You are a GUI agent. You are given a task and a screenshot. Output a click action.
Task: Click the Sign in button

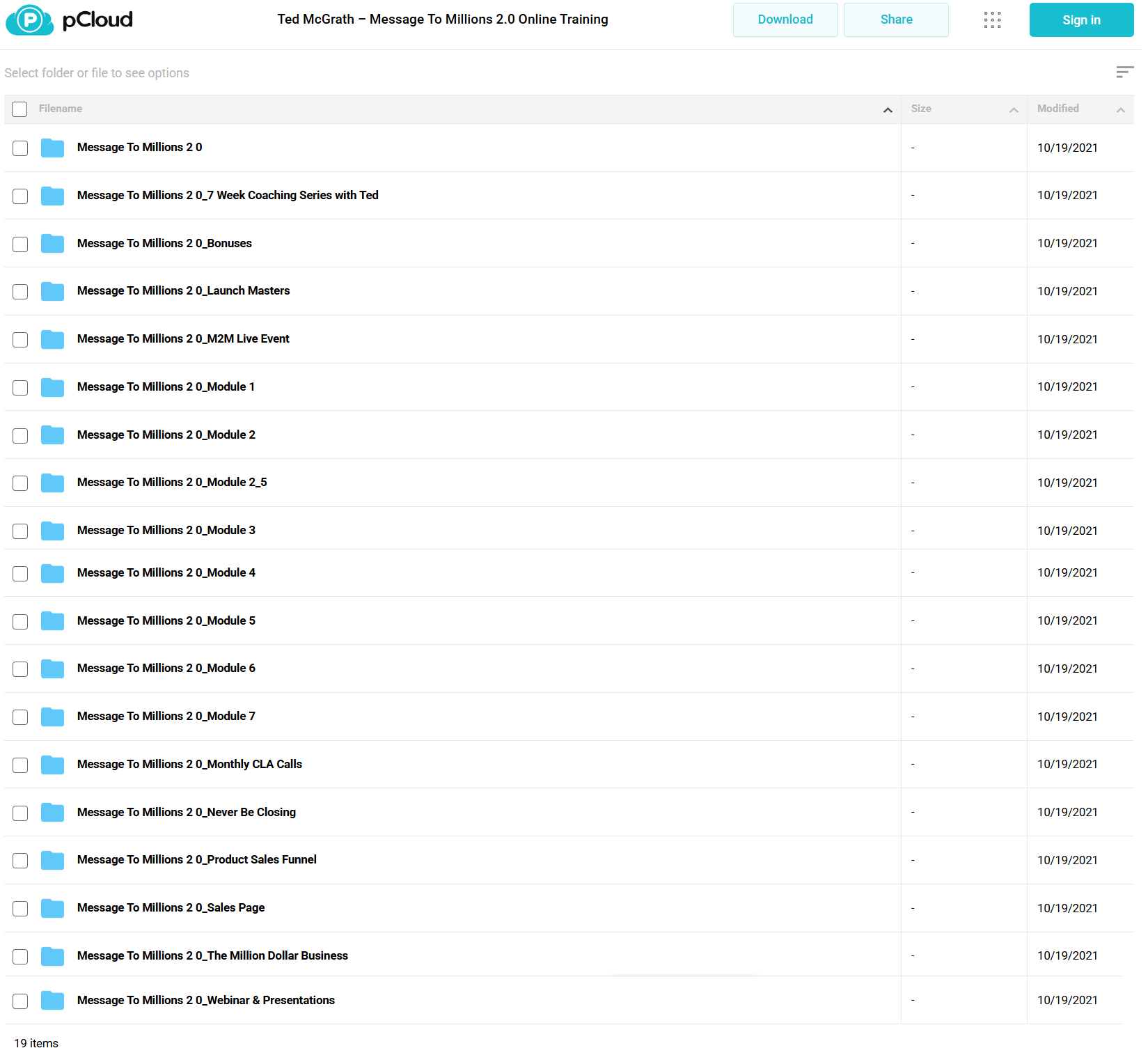pos(1081,19)
